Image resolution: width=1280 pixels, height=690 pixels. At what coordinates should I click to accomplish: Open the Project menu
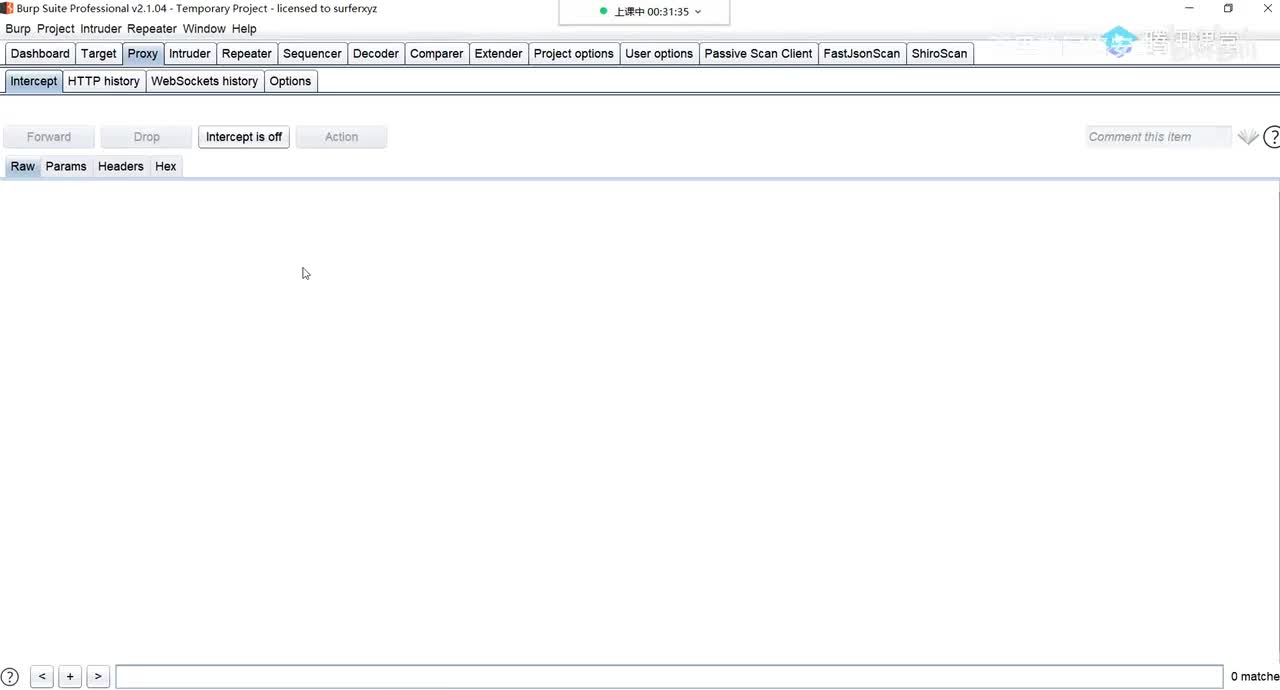(56, 29)
